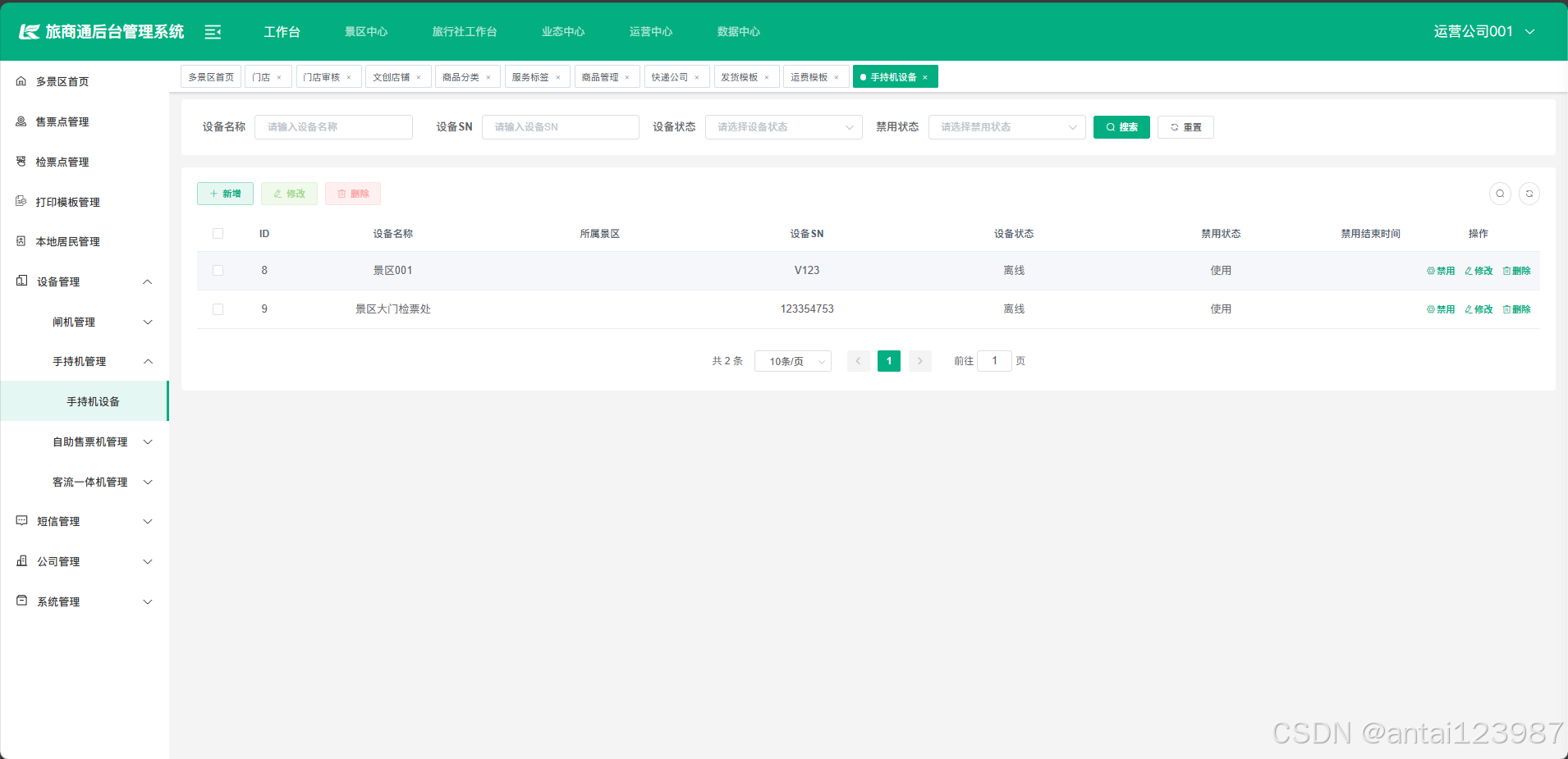Click the 新增 button
This screenshot has width=1568, height=759.
pos(225,194)
